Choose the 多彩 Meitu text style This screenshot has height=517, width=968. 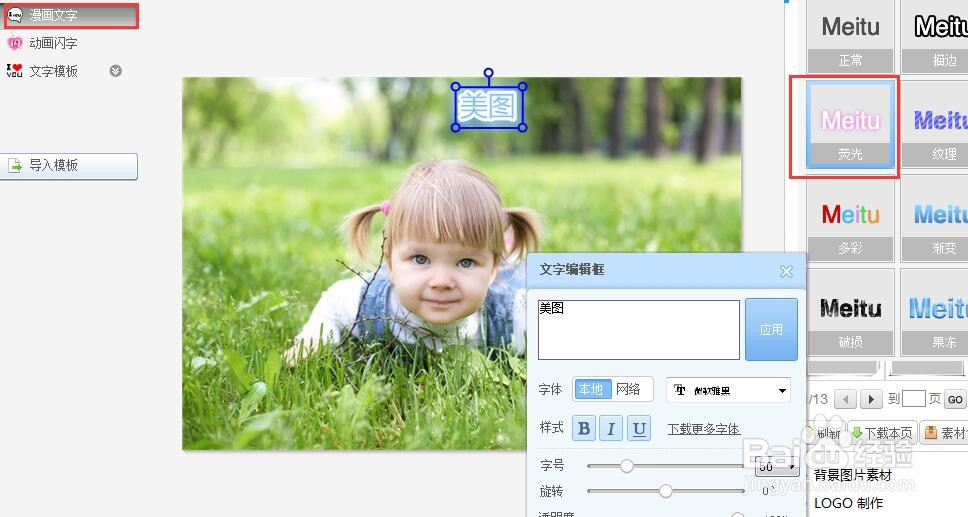click(850, 218)
